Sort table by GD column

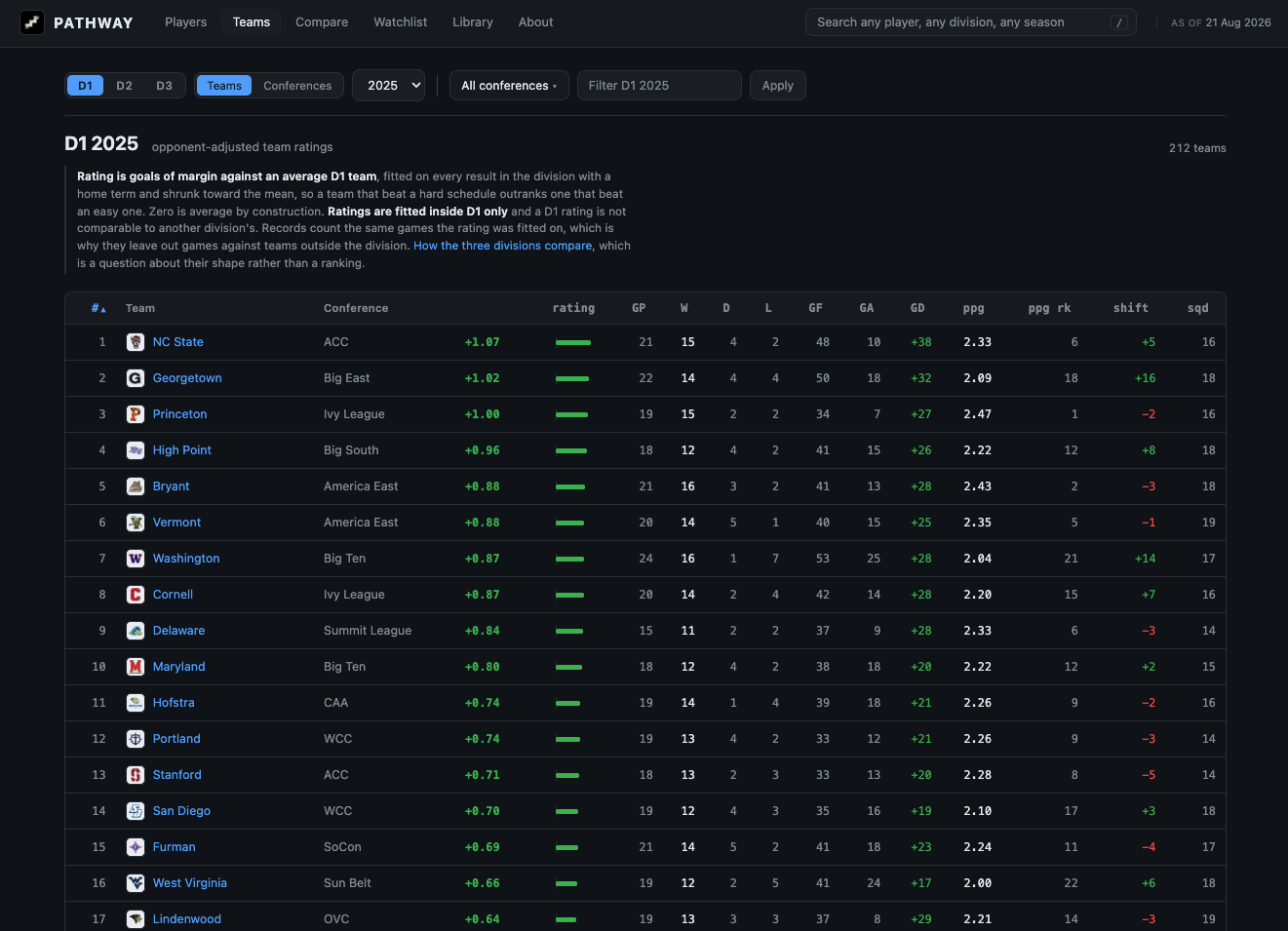click(x=917, y=308)
